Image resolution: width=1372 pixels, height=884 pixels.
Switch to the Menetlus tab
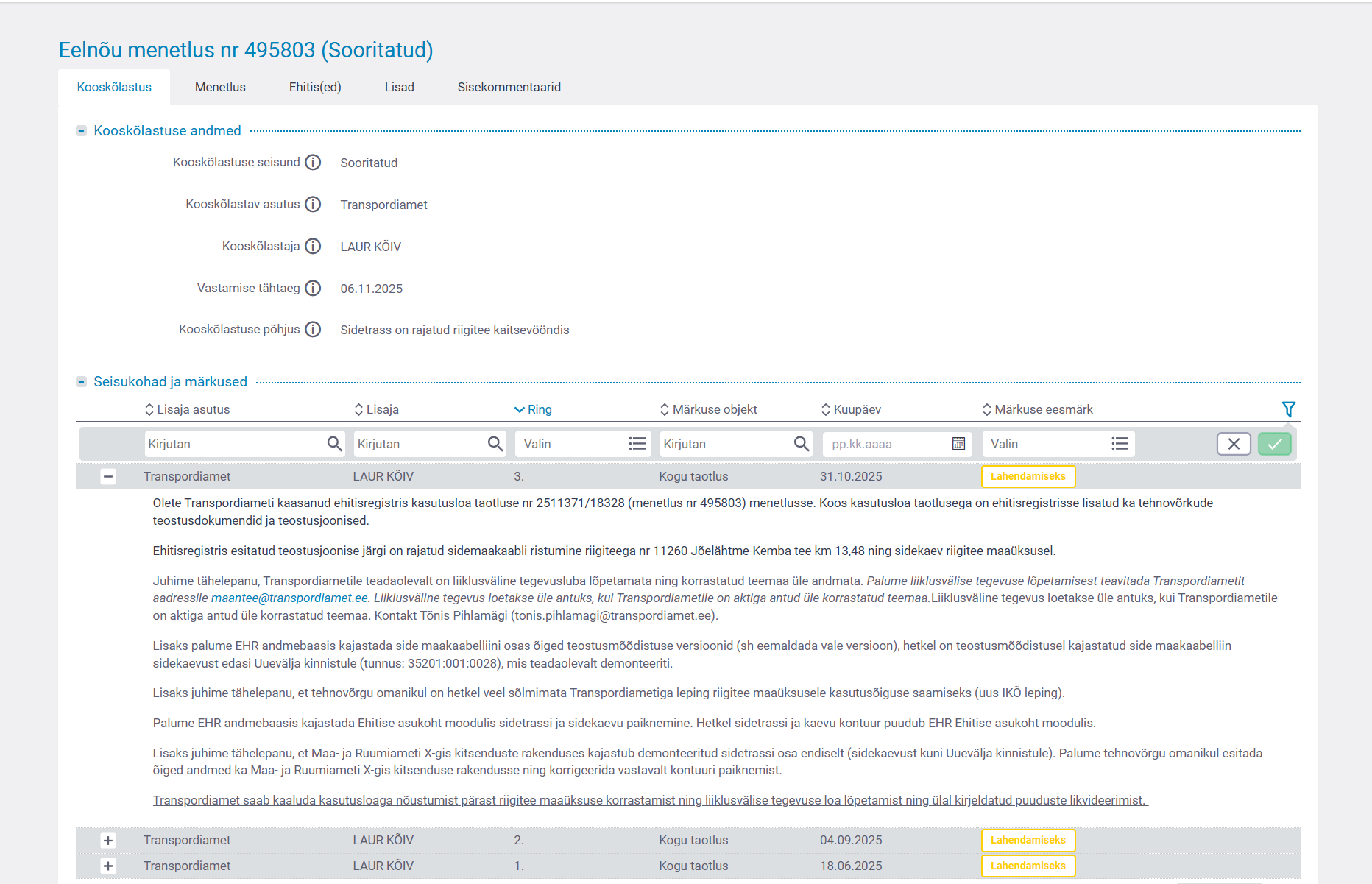click(220, 87)
